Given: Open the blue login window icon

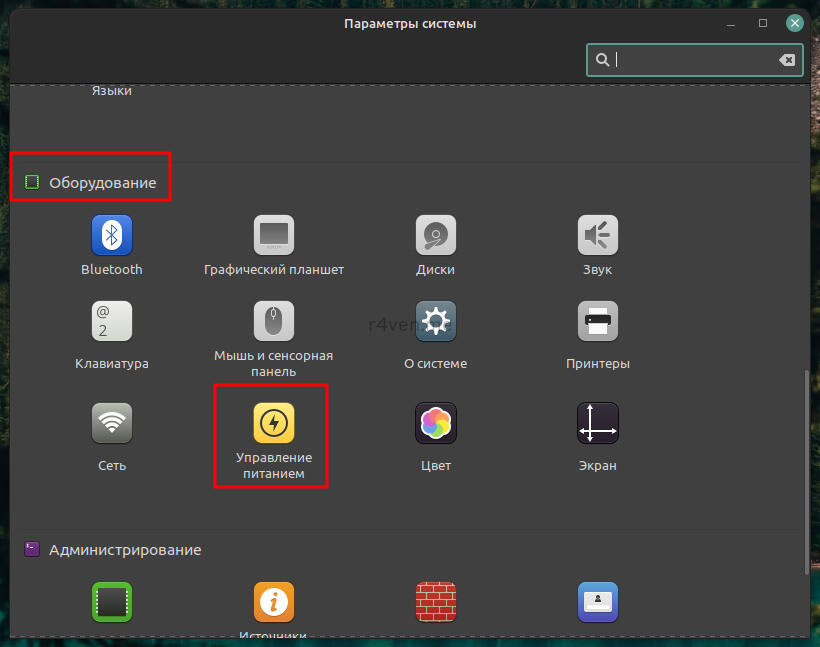Looking at the screenshot, I should click(597, 603).
